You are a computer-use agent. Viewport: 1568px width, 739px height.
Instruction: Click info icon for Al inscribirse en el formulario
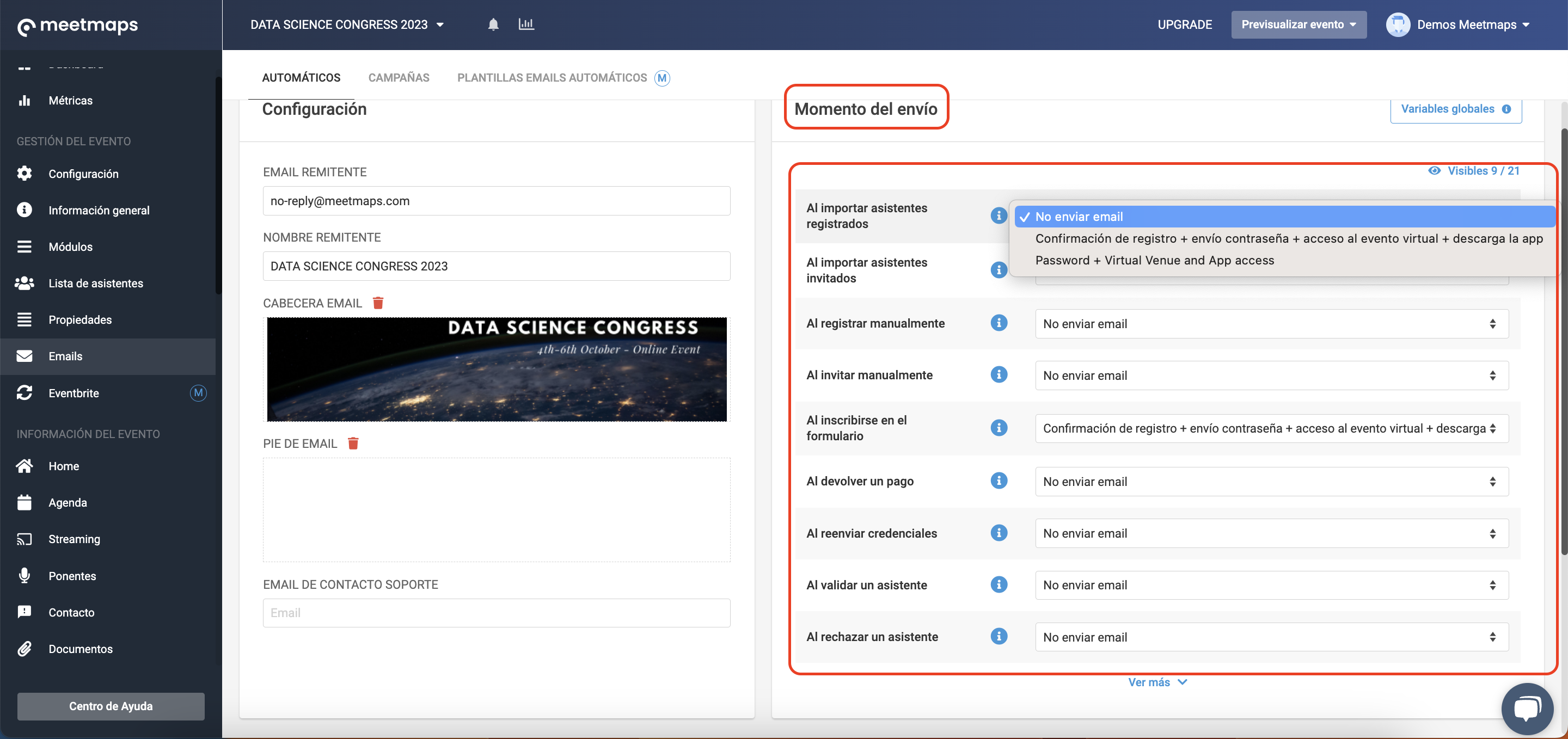(x=999, y=428)
